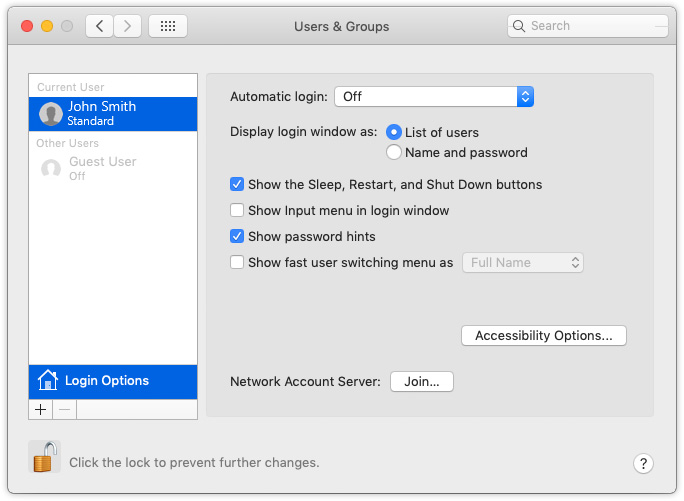Open the Automatic login dropdown
Image resolution: width=684 pixels, height=501 pixels.
(x=434, y=96)
